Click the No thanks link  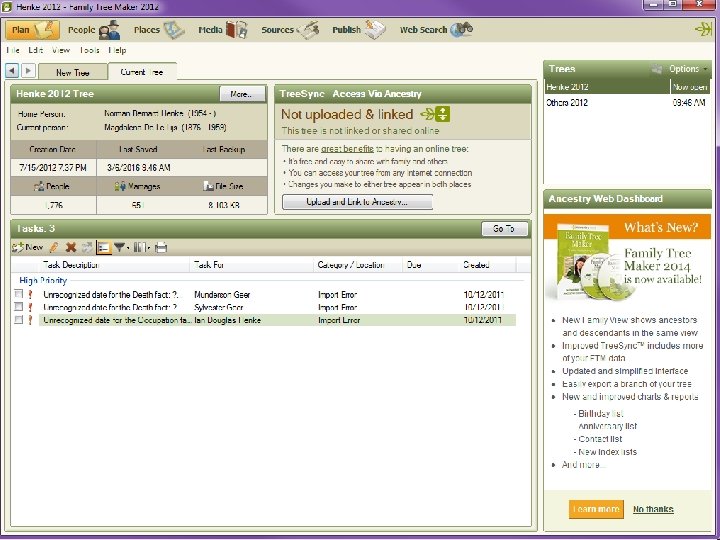(653, 509)
